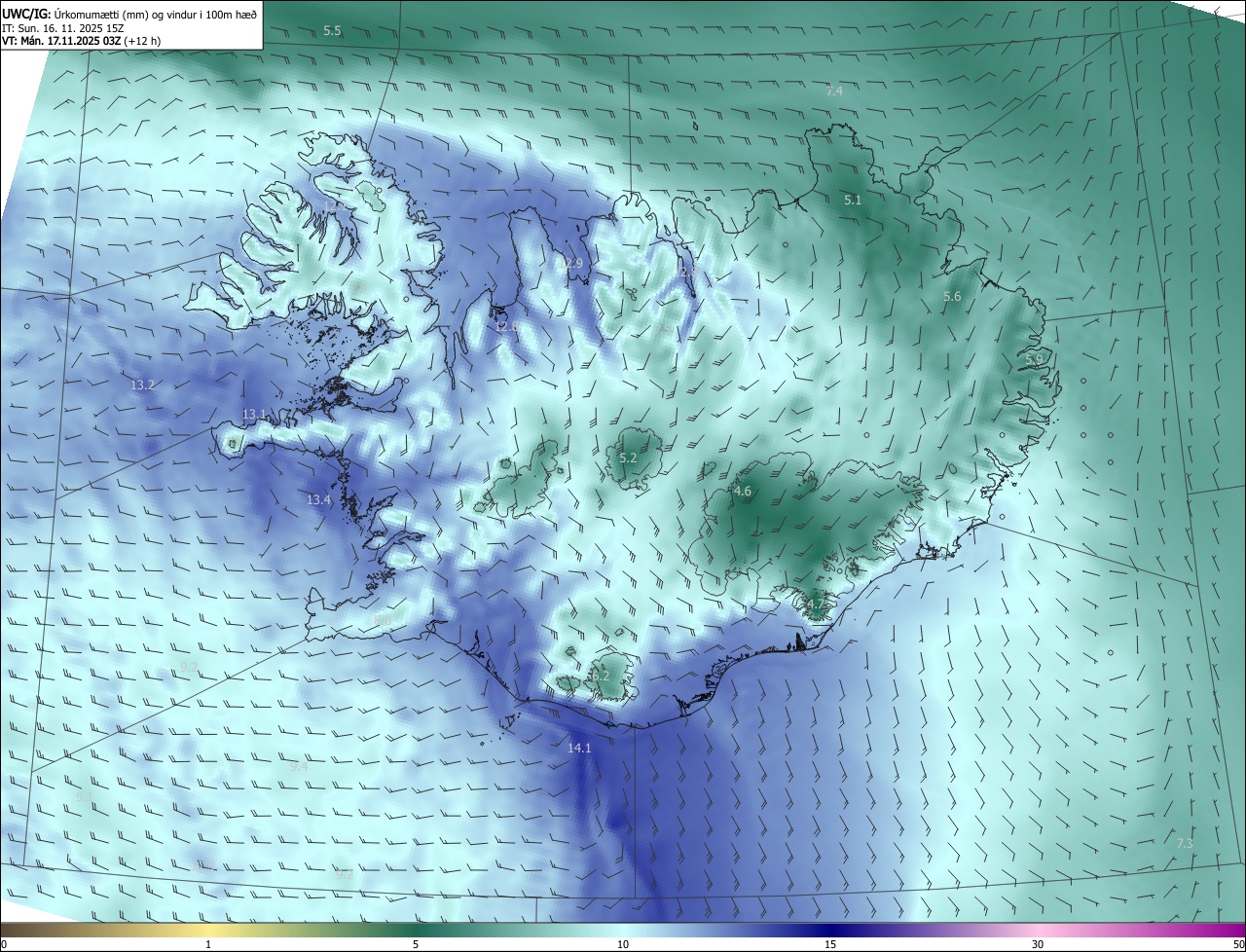1246x952 pixels.
Task: Click the 13.4 value label
Action: [x=319, y=499]
